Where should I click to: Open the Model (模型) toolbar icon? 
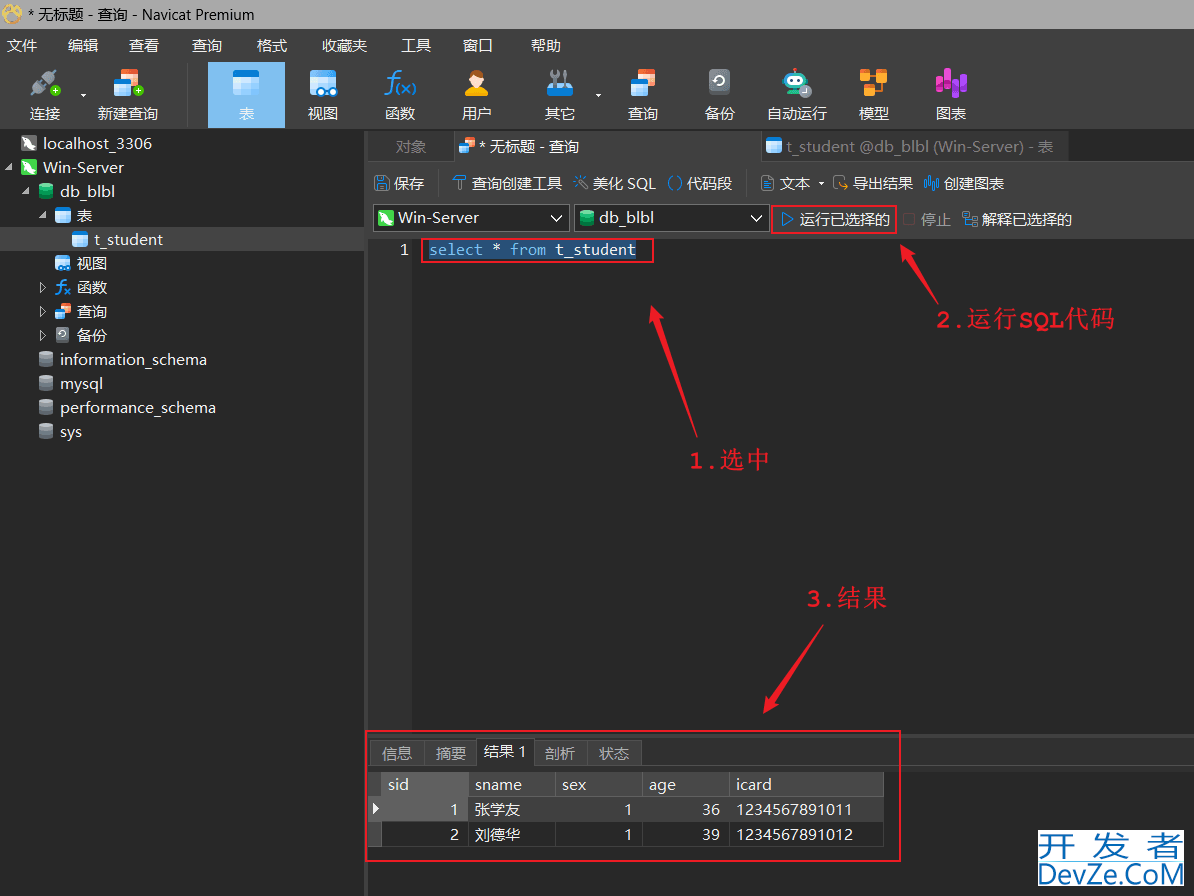[x=873, y=94]
